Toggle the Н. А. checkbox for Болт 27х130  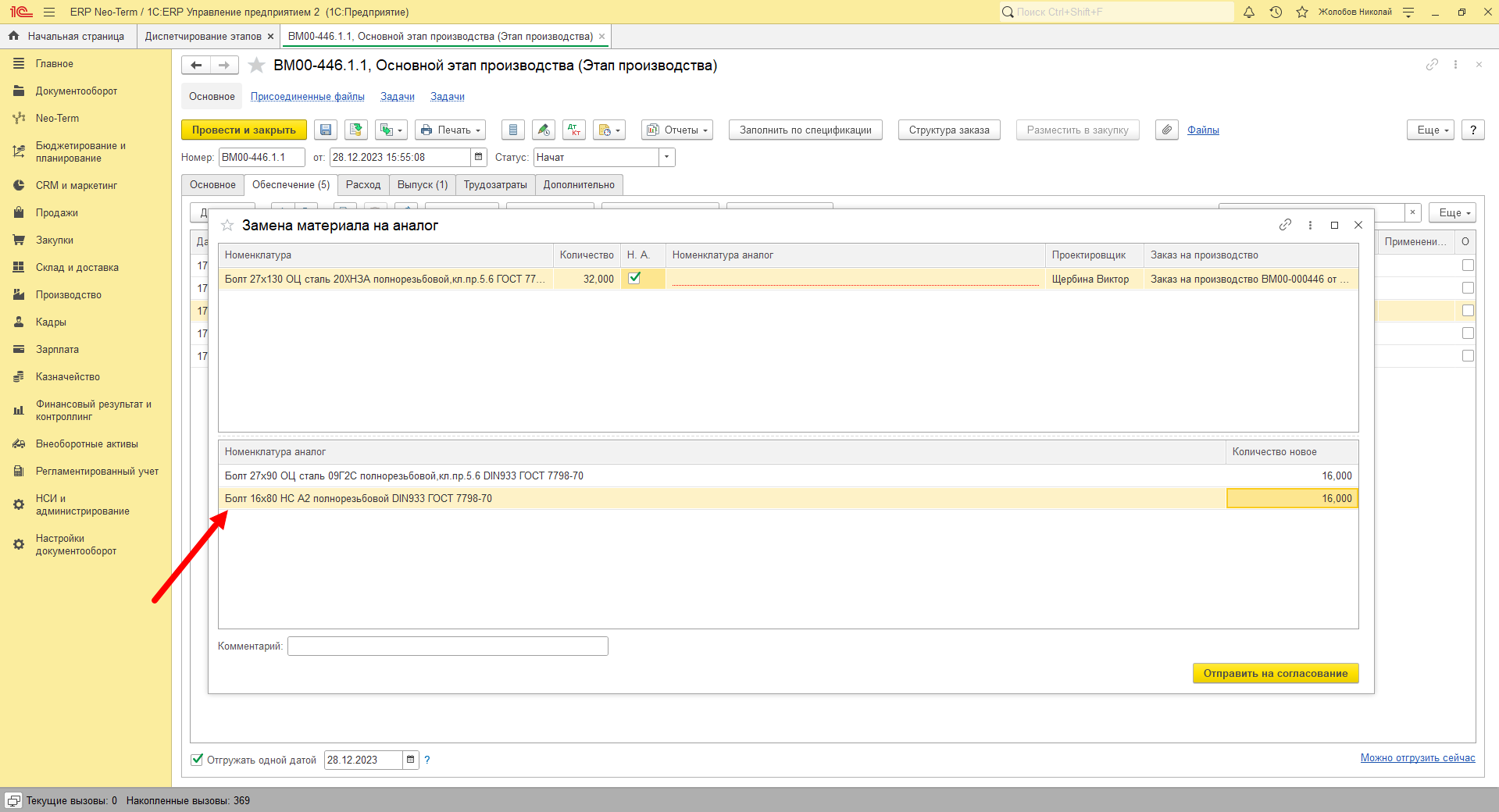click(634, 278)
